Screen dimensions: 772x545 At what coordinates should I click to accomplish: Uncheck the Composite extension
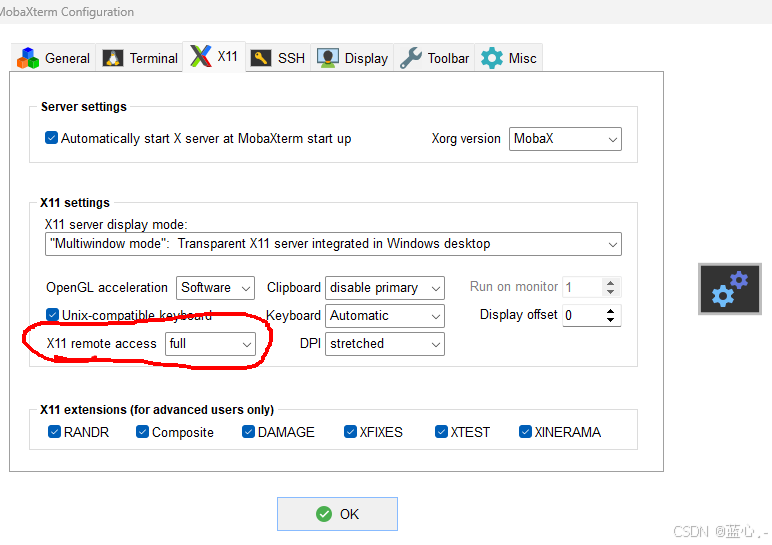142,432
